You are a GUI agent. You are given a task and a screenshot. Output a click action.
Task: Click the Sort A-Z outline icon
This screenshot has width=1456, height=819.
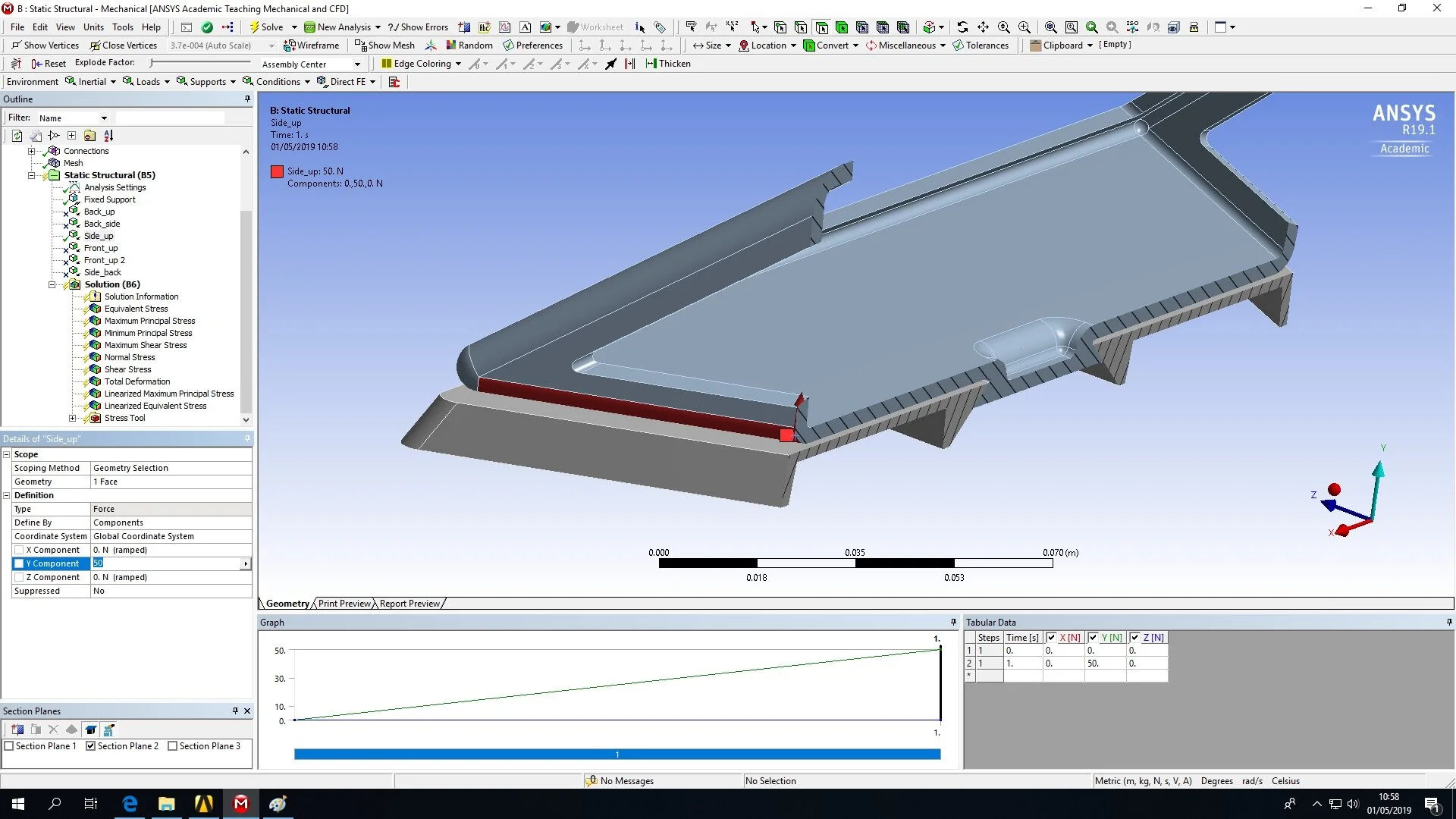pos(108,136)
